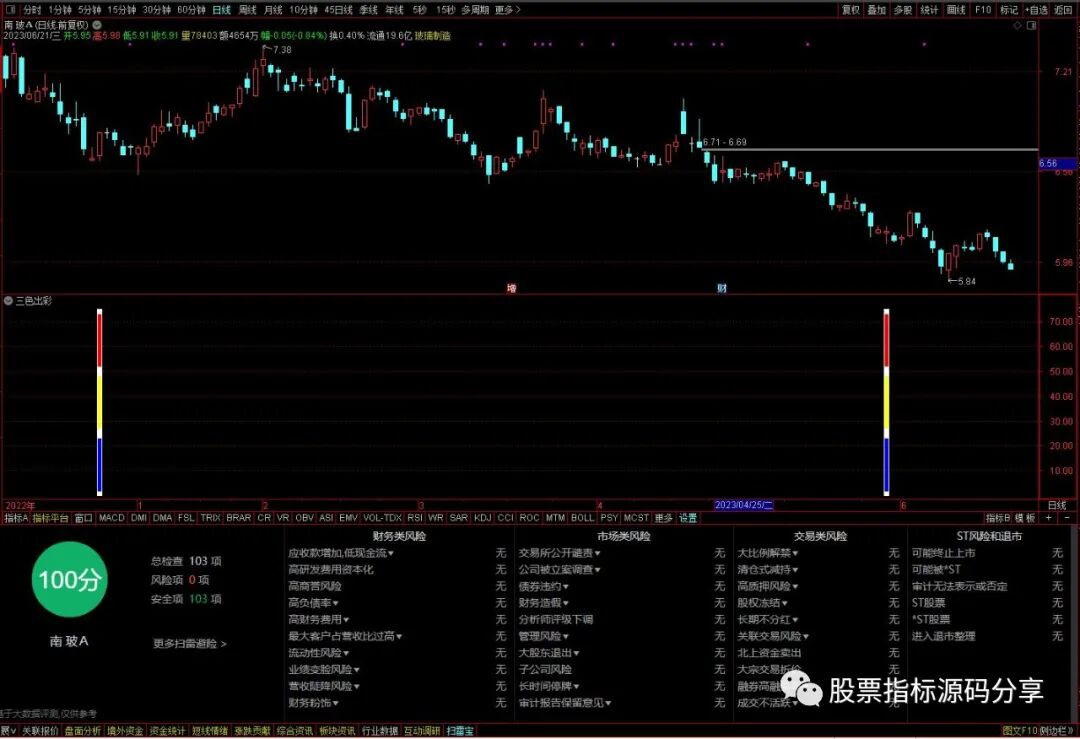Viewport: 1080px width, 739px height.
Task: Select the 日线 daily period
Action: click(222, 10)
